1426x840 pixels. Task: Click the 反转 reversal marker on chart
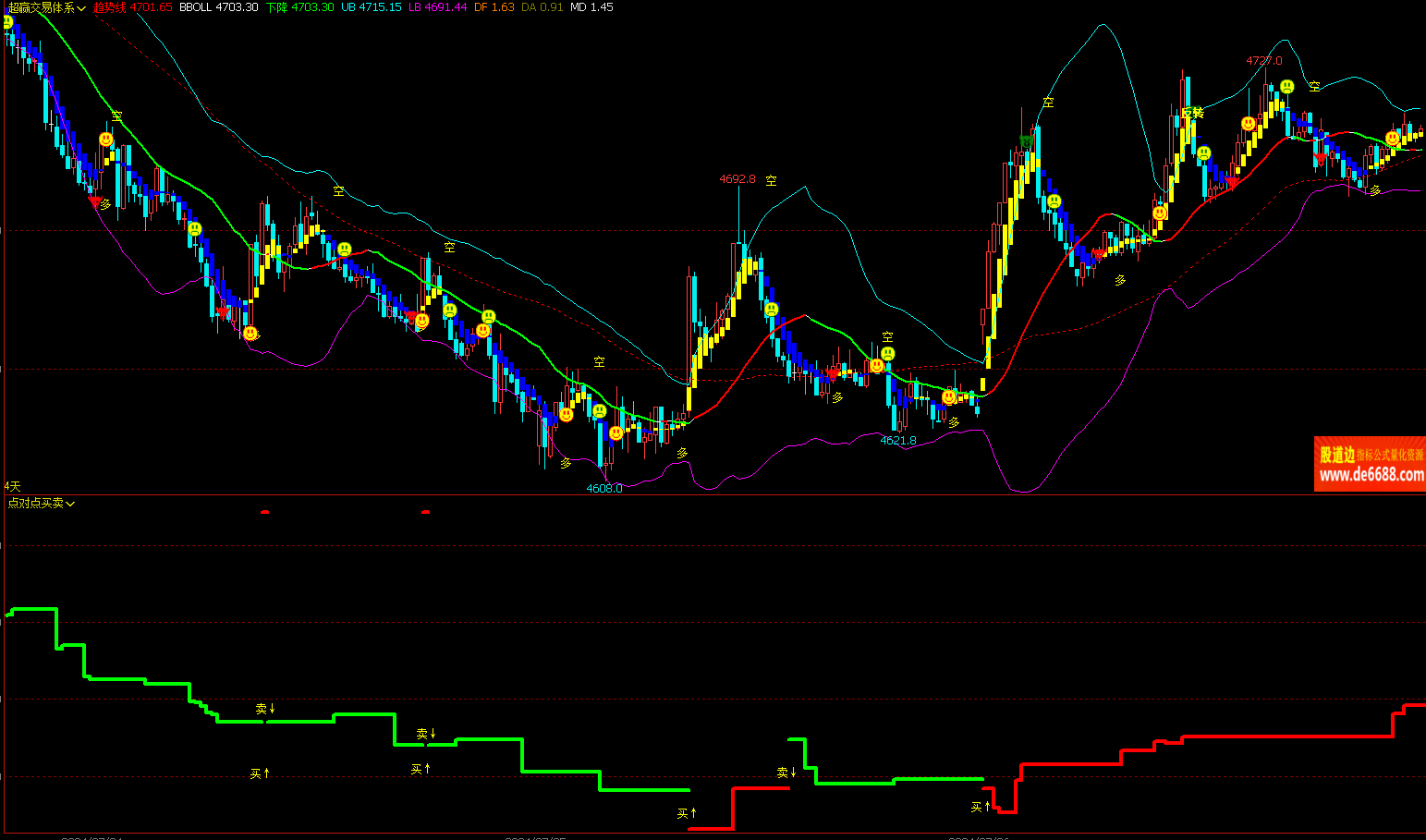coord(1192,113)
